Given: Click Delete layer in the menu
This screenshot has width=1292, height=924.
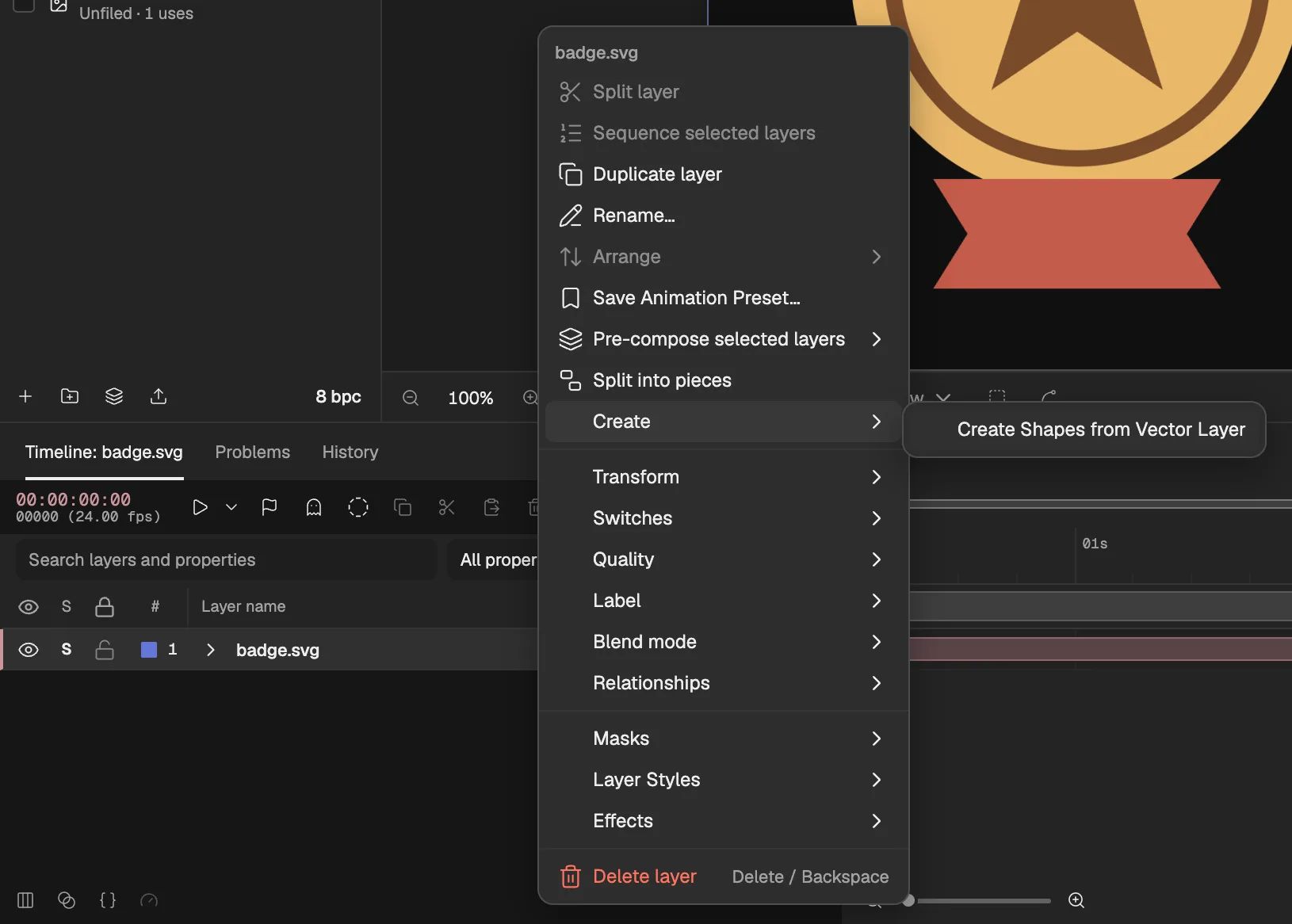Looking at the screenshot, I should pos(723,876).
